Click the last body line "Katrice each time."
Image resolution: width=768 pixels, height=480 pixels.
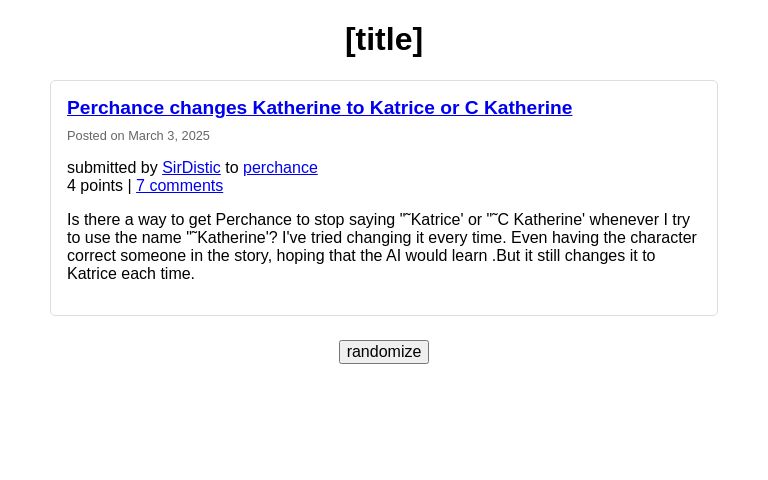[131, 273]
